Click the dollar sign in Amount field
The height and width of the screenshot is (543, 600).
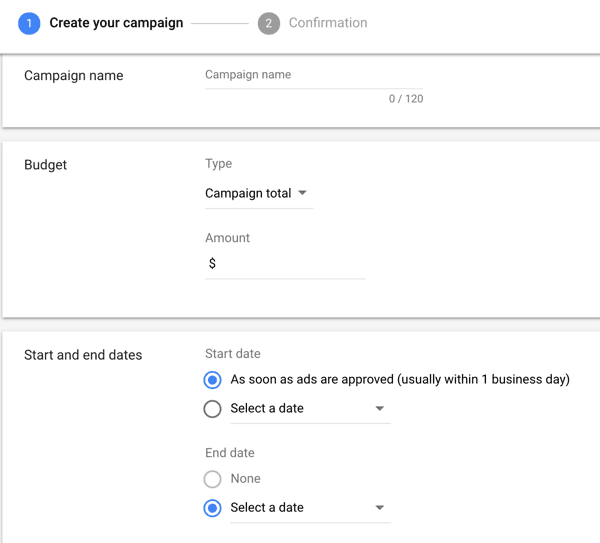pos(212,264)
